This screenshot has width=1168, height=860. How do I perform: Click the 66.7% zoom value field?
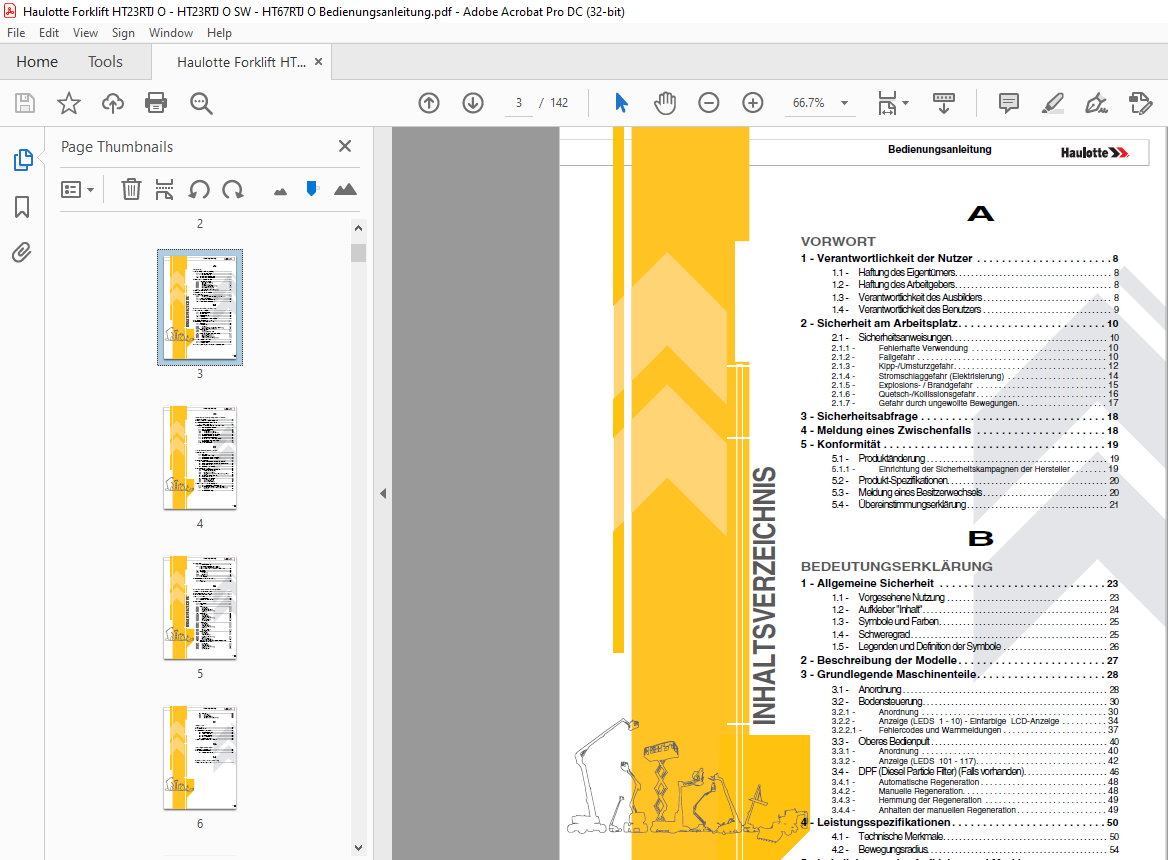(808, 103)
